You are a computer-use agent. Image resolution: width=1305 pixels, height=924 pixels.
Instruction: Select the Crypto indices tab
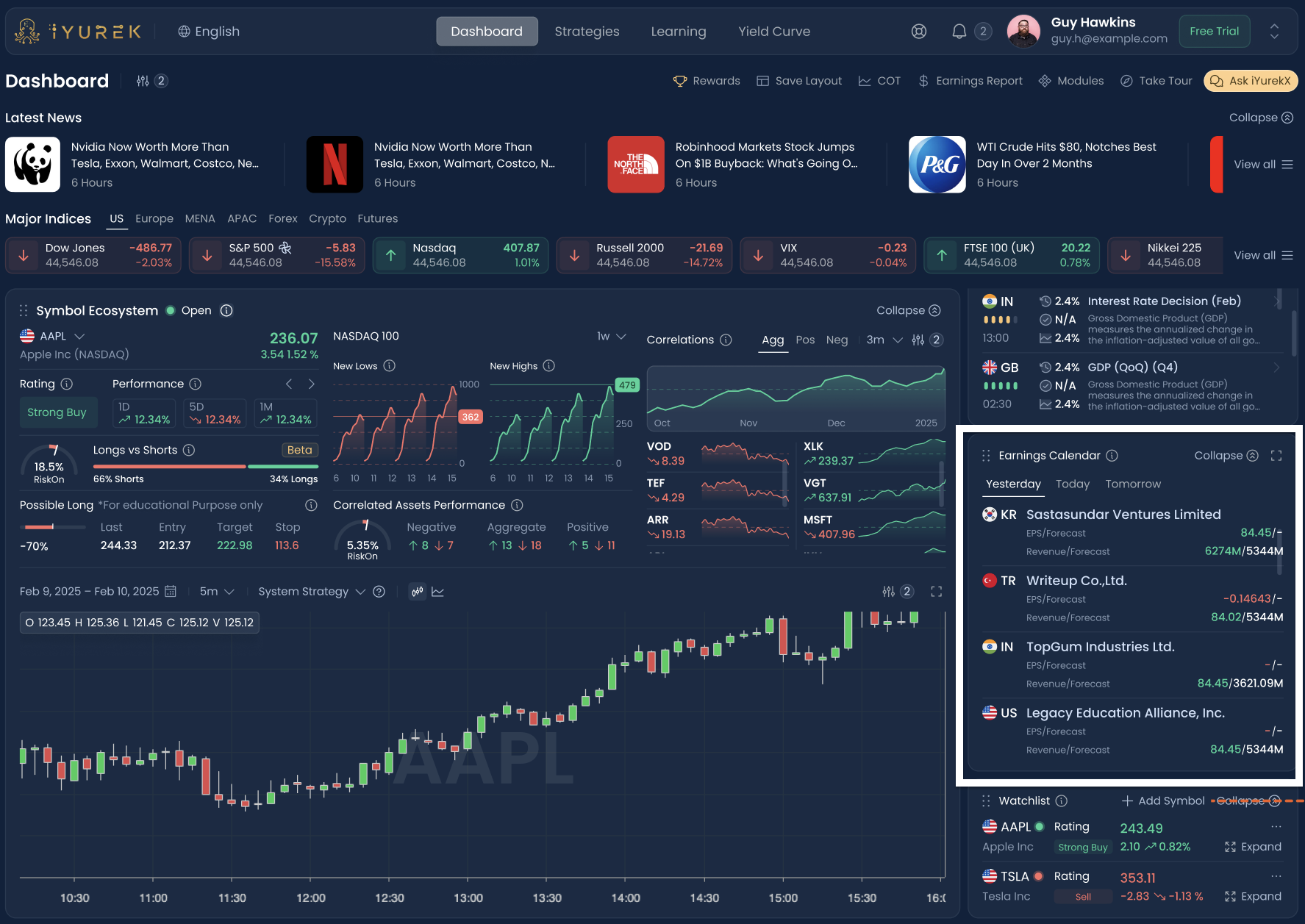point(327,218)
